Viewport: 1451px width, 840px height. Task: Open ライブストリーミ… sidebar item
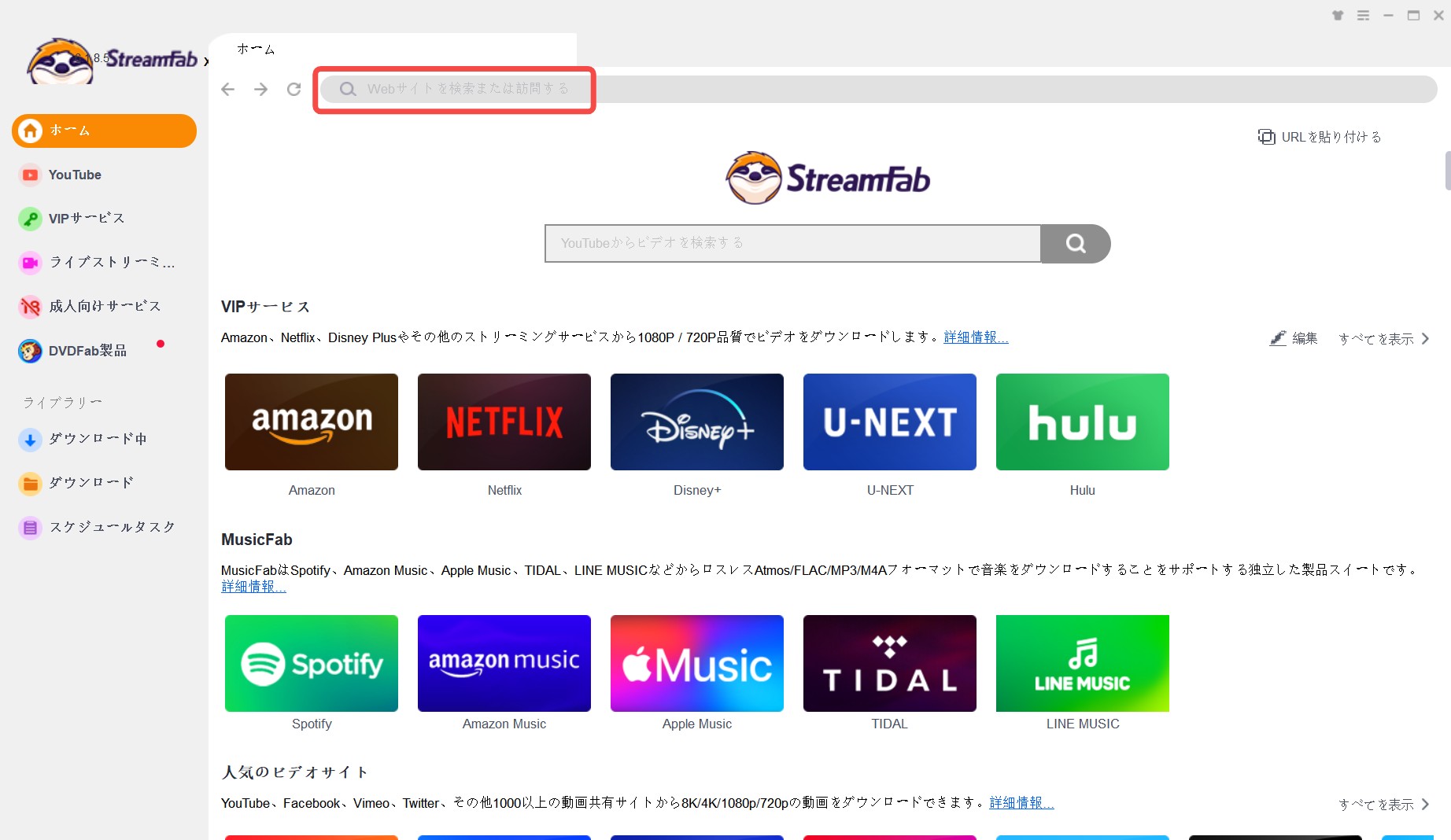(x=104, y=262)
